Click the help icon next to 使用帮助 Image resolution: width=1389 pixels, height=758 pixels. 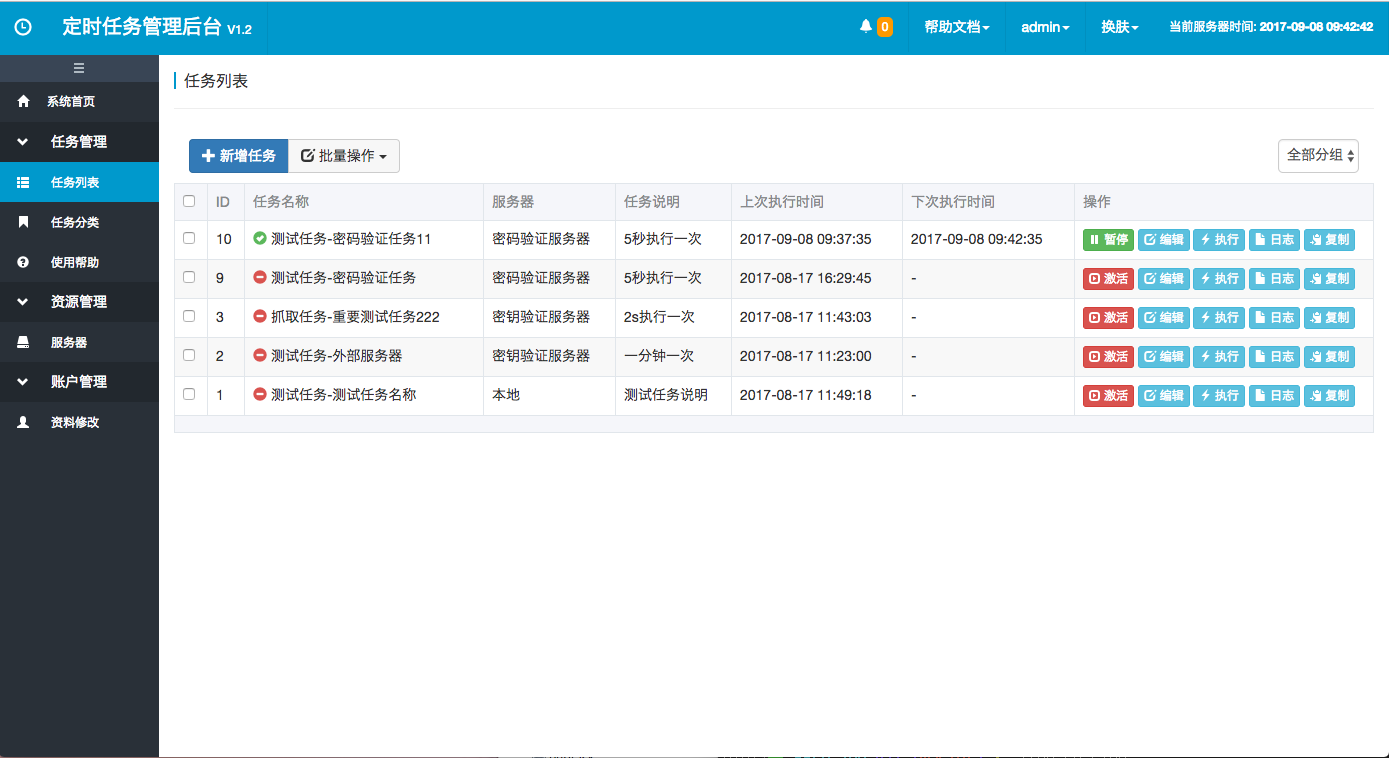point(22,262)
